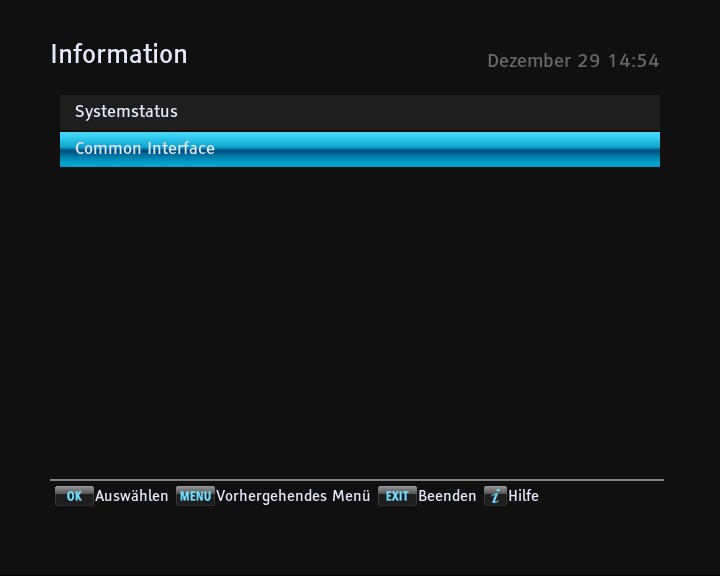
Task: Hit the EXIT key icon
Action: tap(397, 496)
